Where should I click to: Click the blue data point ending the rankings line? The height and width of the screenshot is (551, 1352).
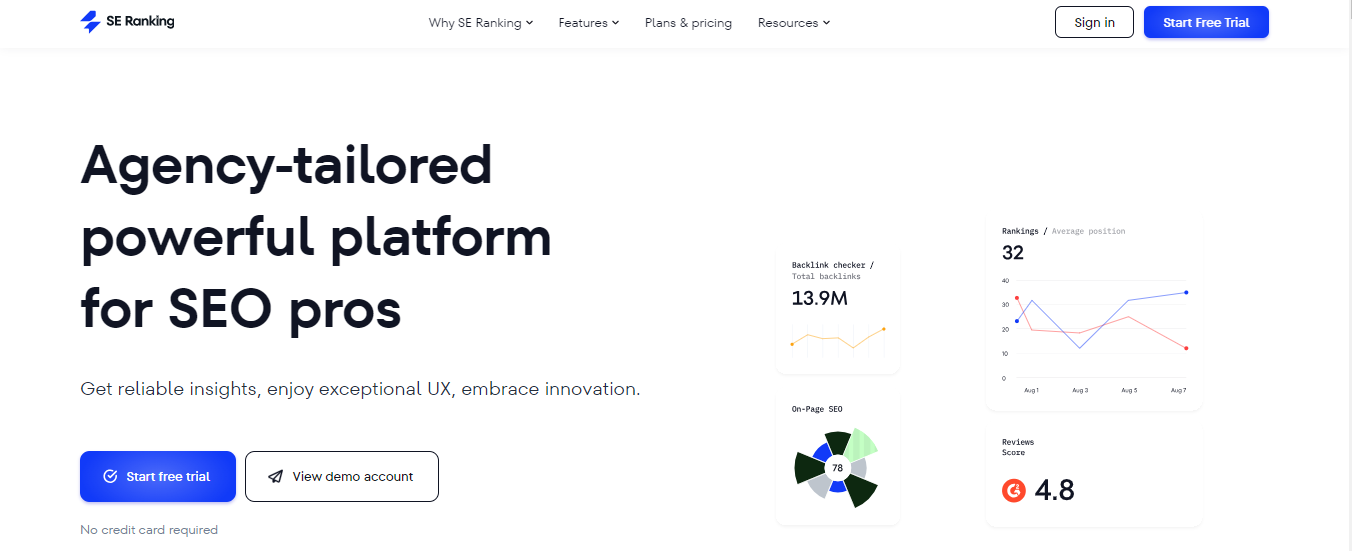click(1186, 293)
